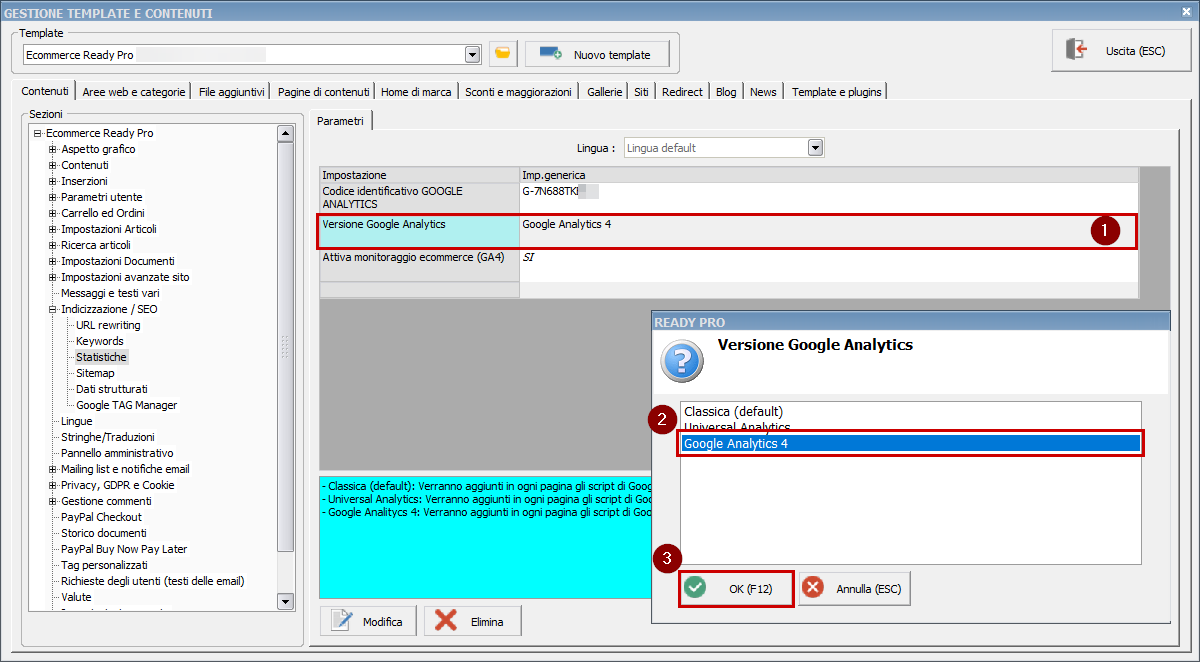This screenshot has width=1200, height=662.
Task: Select the Tag personalizzati tree item
Action: point(105,565)
